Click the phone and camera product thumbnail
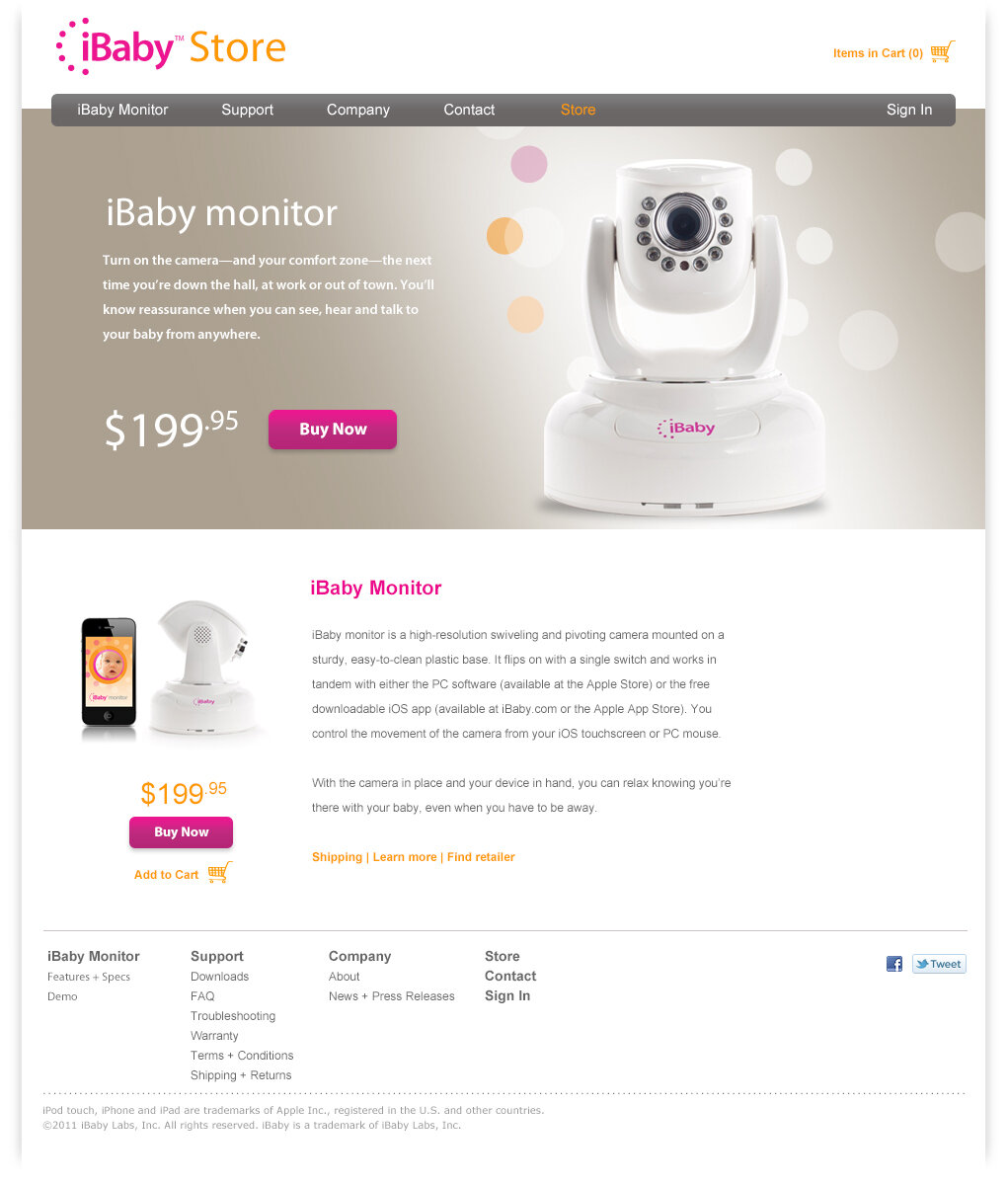 click(173, 670)
